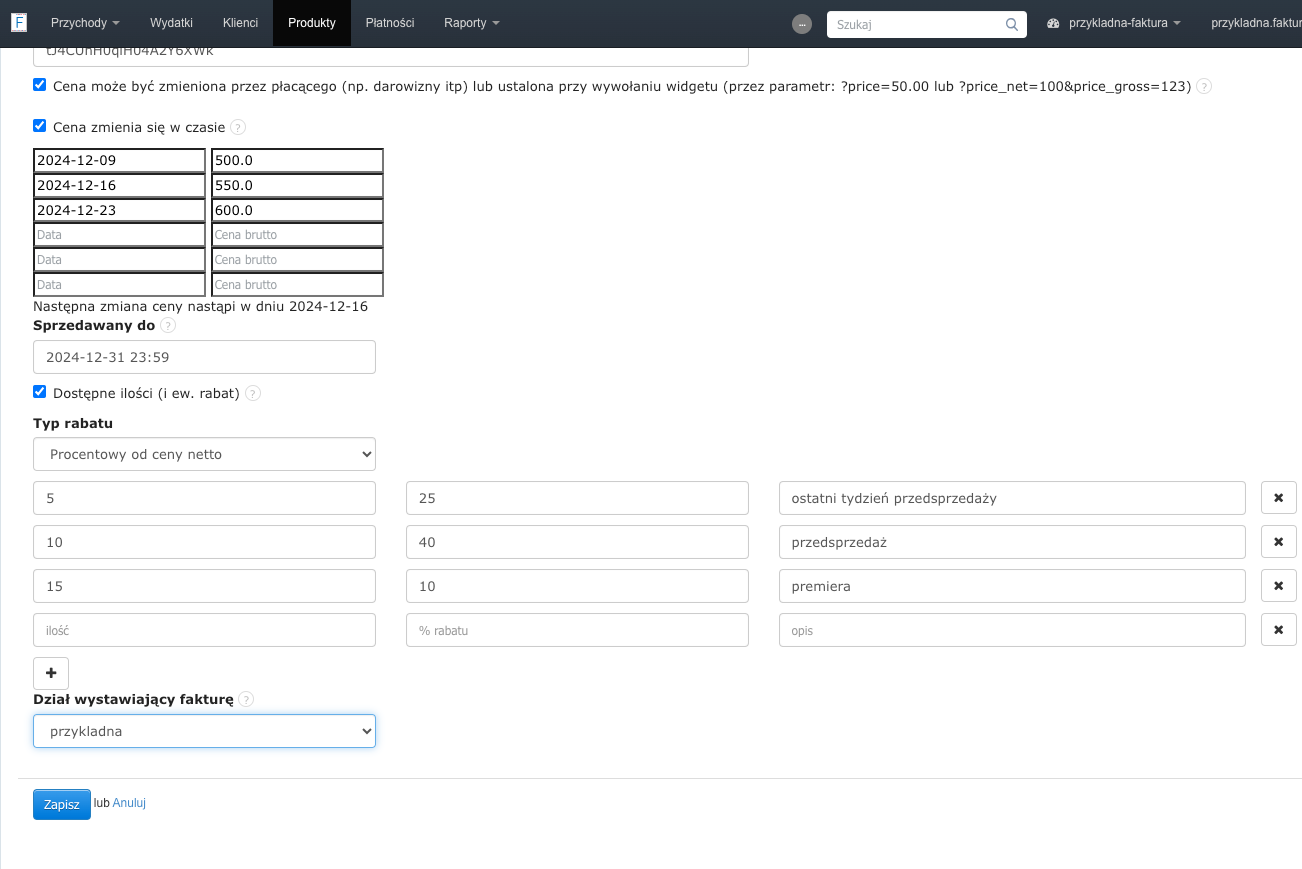The width and height of the screenshot is (1302, 869).
Task: Open help icon next to Dział wystawiający fakturę
Action: click(247, 699)
